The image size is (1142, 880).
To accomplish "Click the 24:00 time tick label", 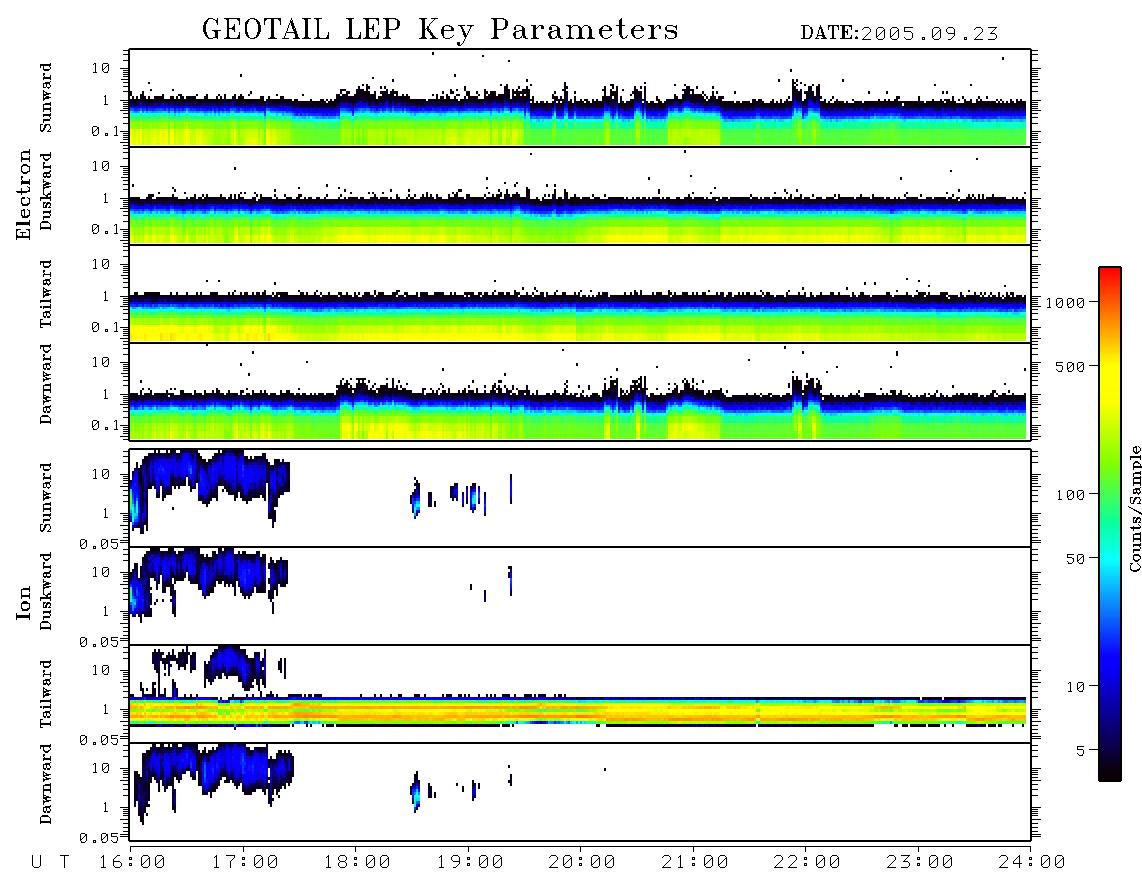I will tap(1032, 863).
